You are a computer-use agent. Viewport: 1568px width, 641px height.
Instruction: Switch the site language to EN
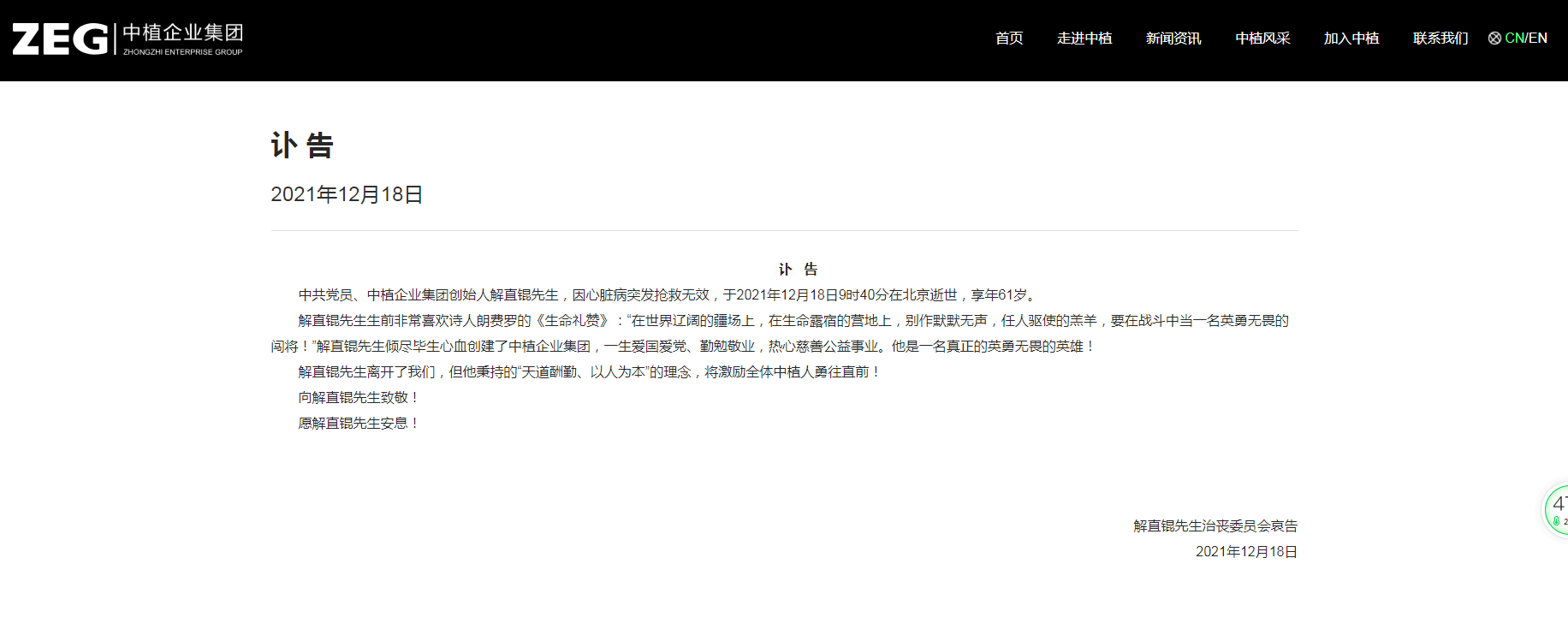[x=1538, y=39]
